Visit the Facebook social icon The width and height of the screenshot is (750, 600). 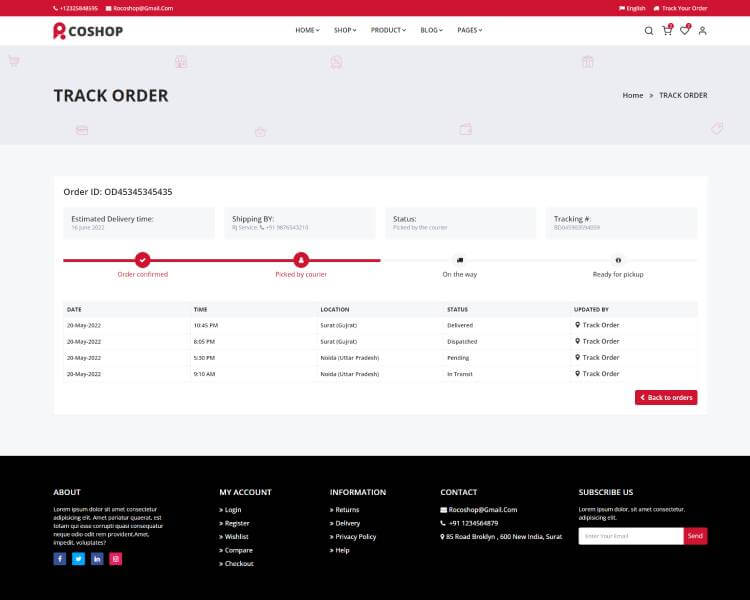coord(60,559)
